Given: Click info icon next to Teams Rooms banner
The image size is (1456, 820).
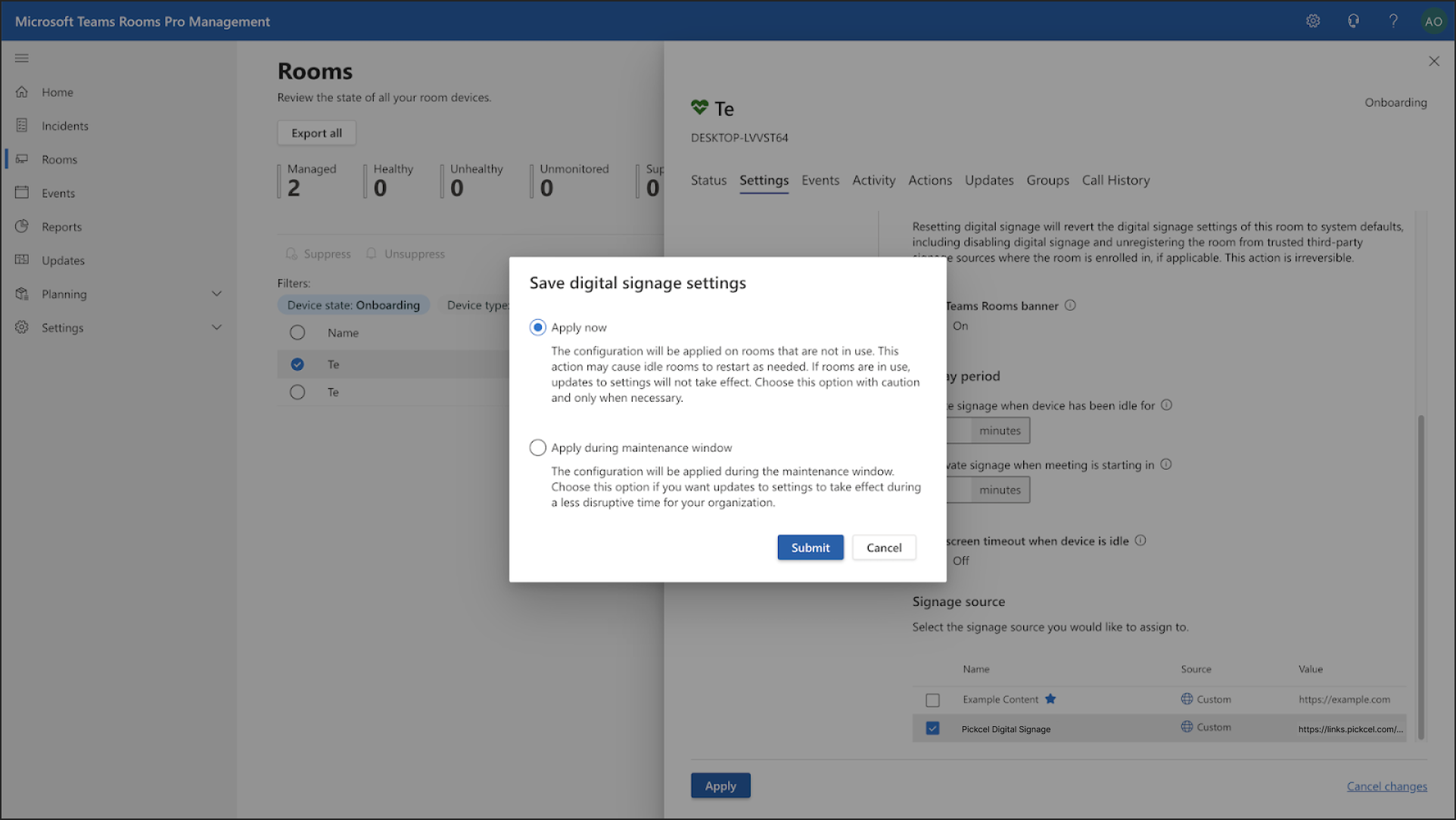Looking at the screenshot, I should [x=1070, y=306].
